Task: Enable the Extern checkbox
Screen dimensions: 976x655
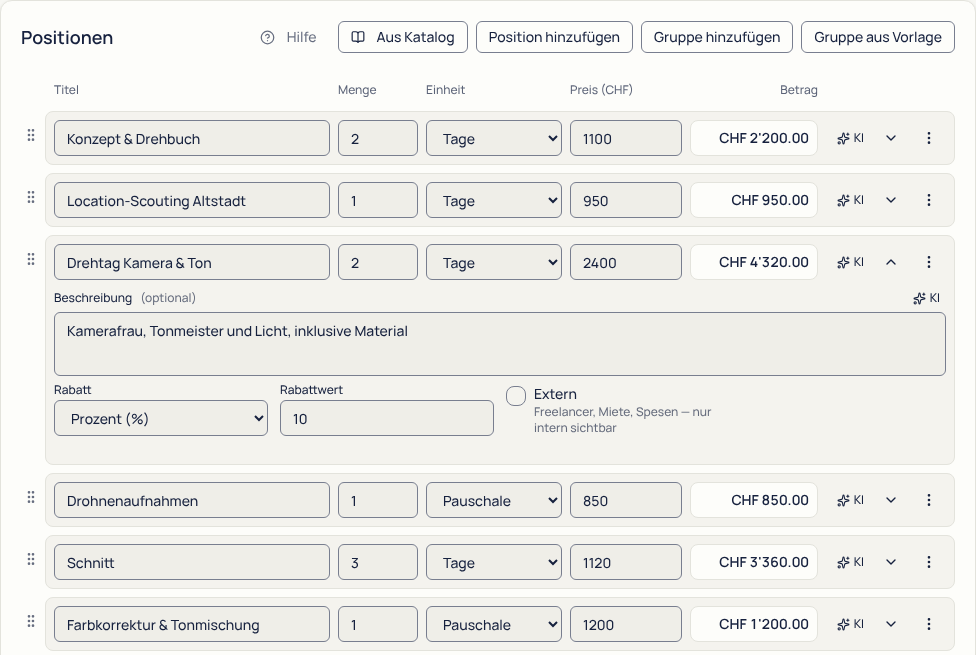Action: tap(516, 395)
